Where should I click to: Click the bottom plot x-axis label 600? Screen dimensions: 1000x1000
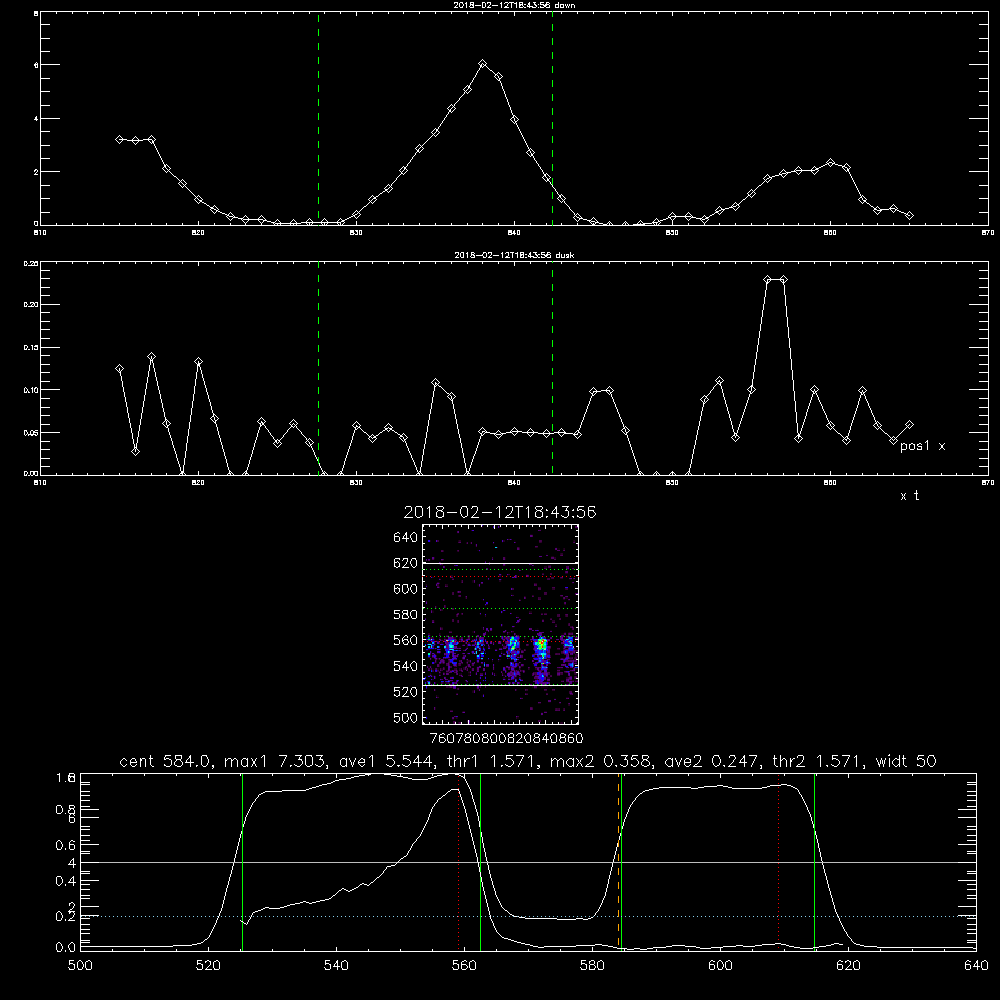click(x=720, y=966)
